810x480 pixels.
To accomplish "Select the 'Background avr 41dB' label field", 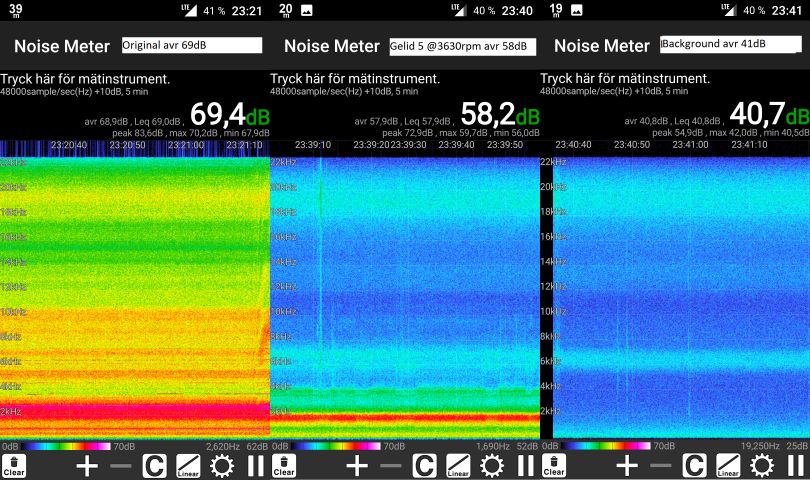I will pos(730,44).
